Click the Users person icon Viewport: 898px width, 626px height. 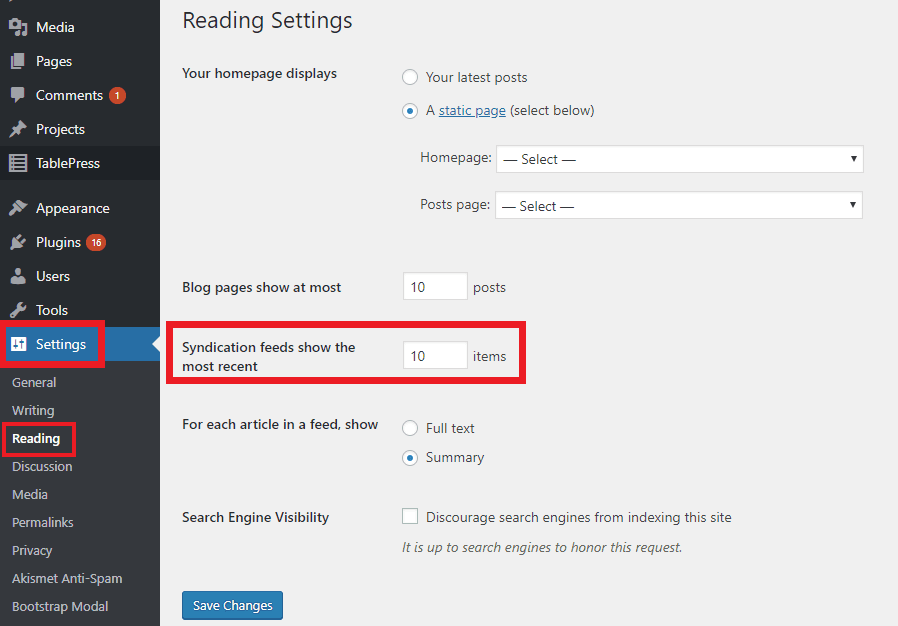[x=18, y=276]
